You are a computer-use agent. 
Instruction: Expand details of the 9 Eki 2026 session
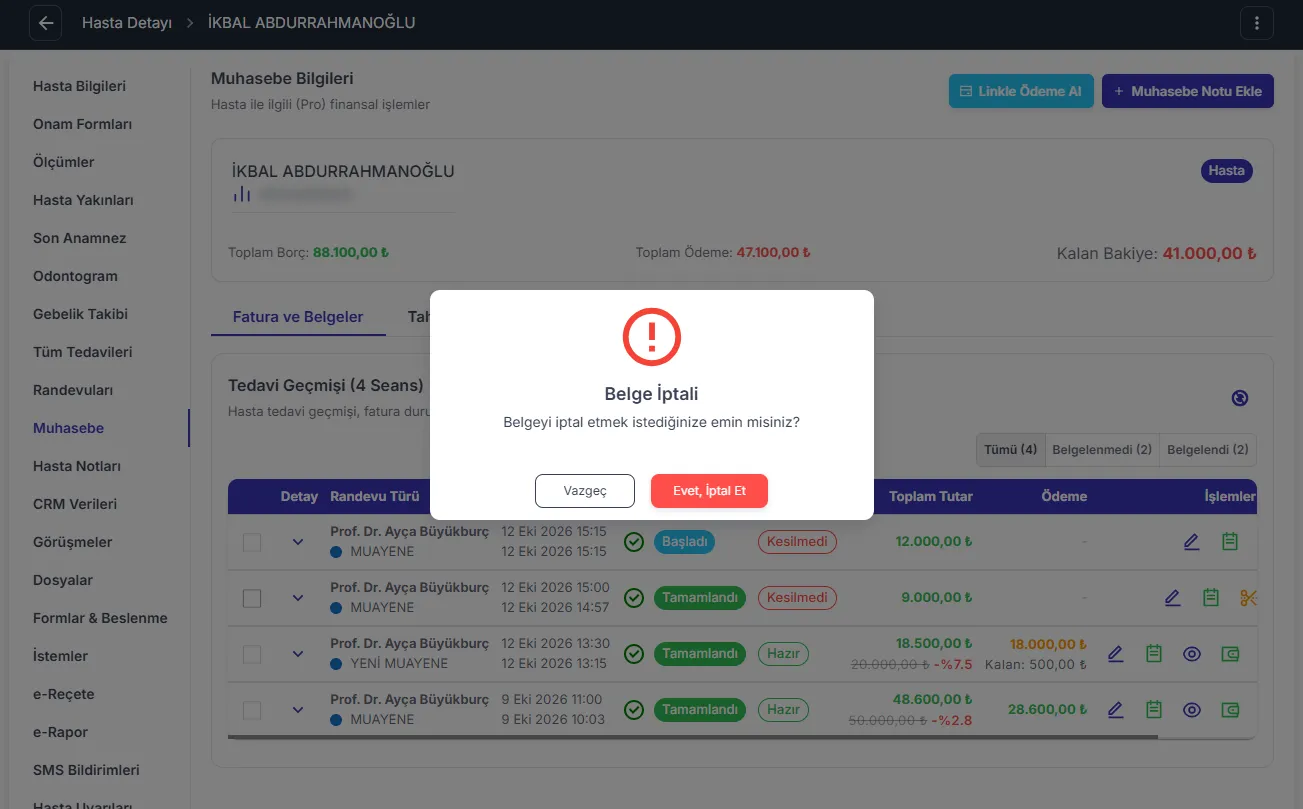[297, 710]
